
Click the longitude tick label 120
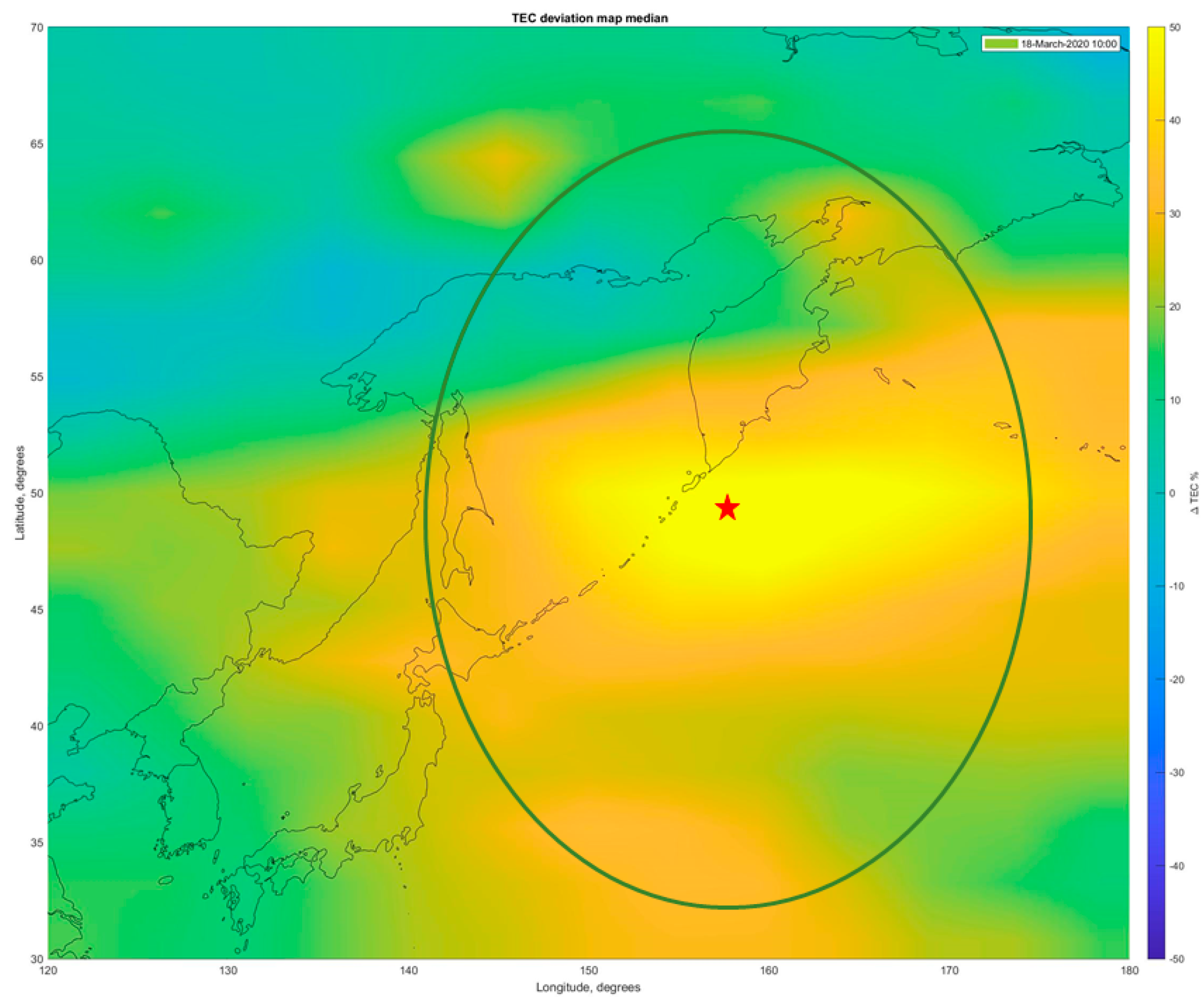48,971
